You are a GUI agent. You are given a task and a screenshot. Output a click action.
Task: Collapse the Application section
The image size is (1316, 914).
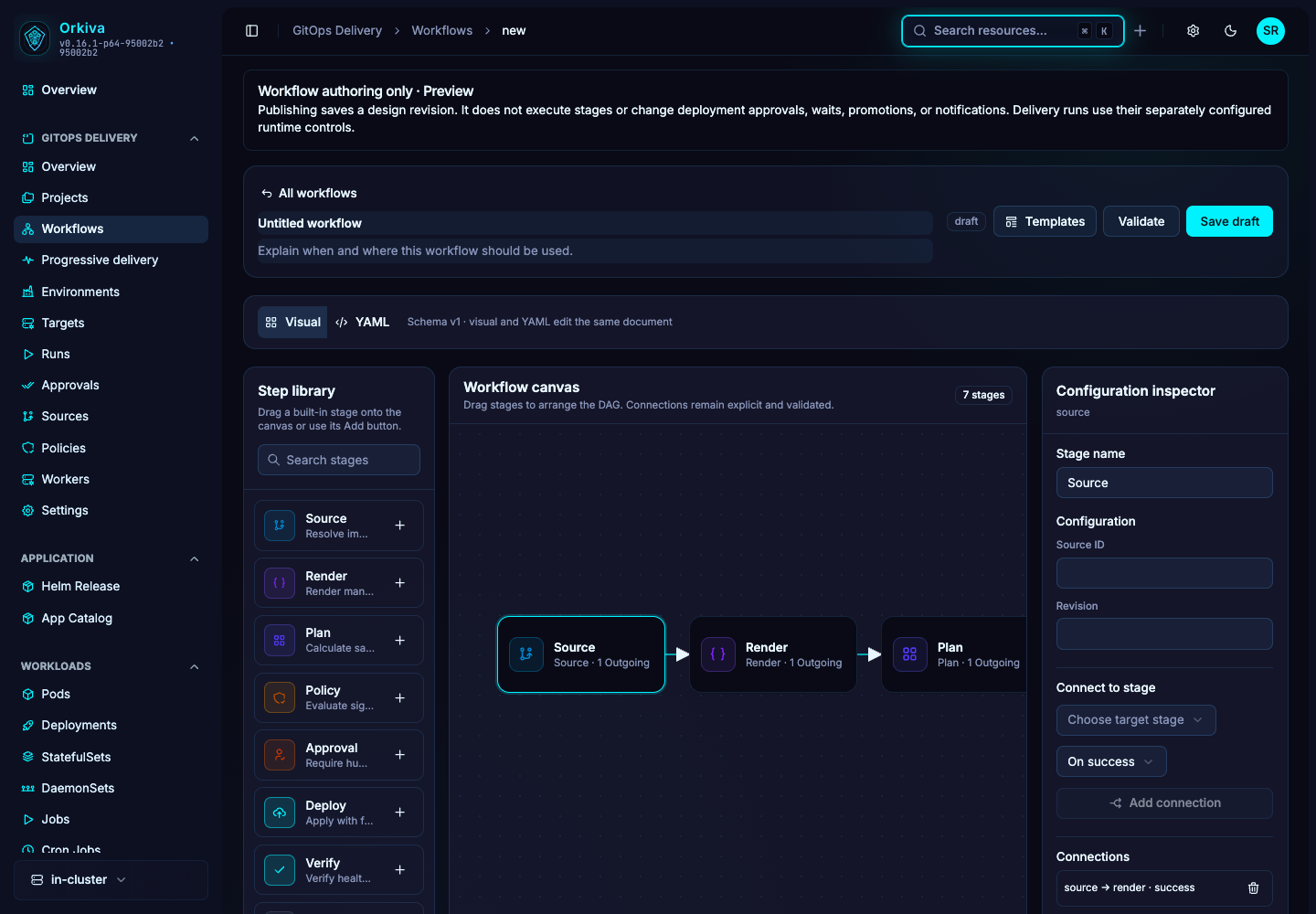[194, 558]
